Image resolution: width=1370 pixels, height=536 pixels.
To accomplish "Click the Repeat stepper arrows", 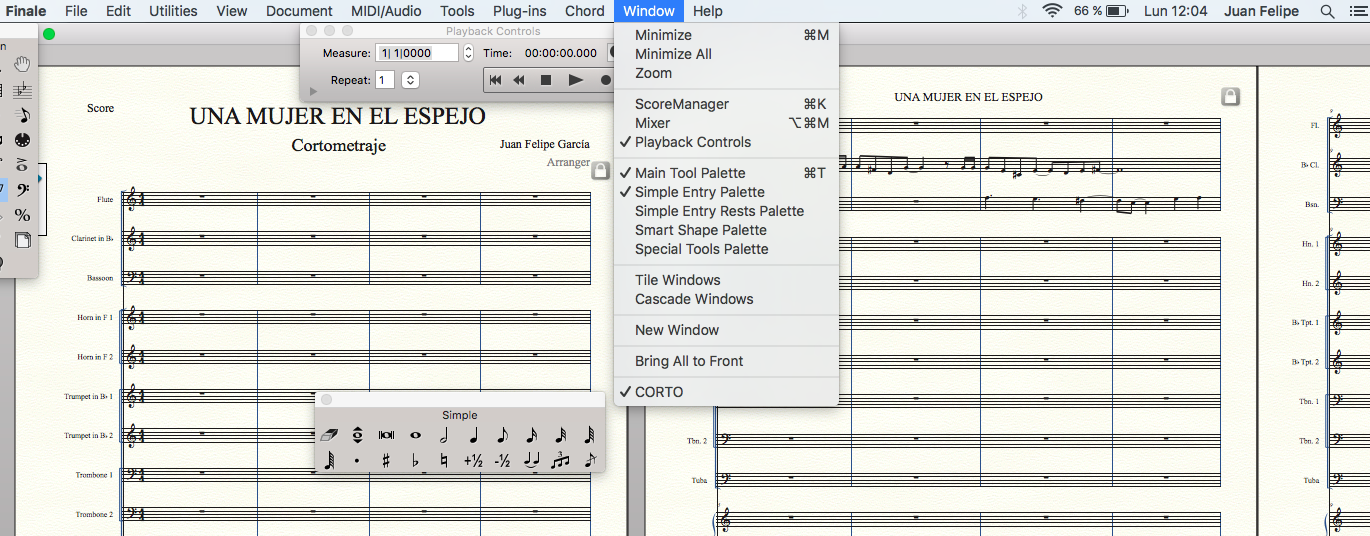I will point(410,80).
